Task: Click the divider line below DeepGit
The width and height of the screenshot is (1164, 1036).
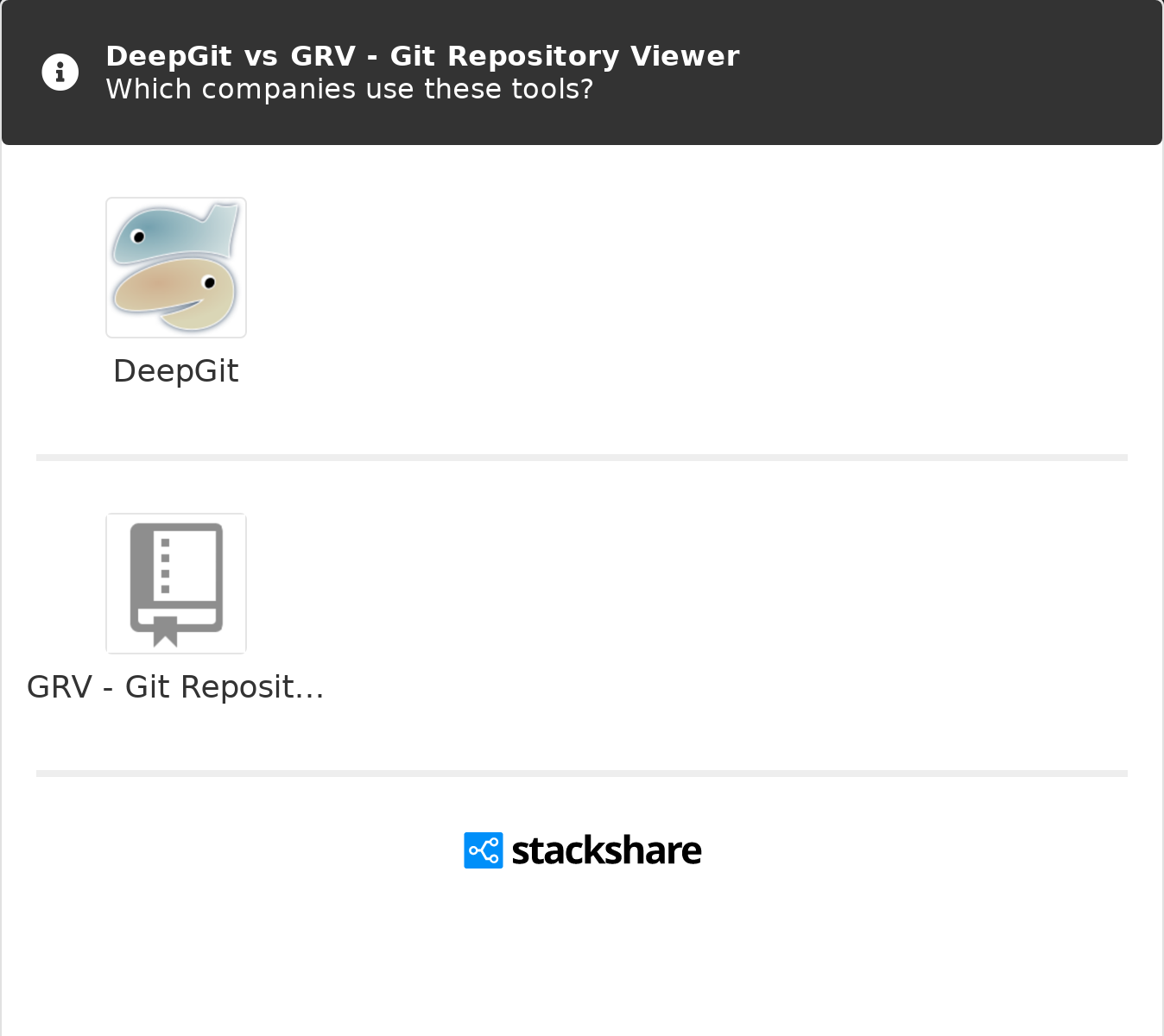Action: [582, 458]
